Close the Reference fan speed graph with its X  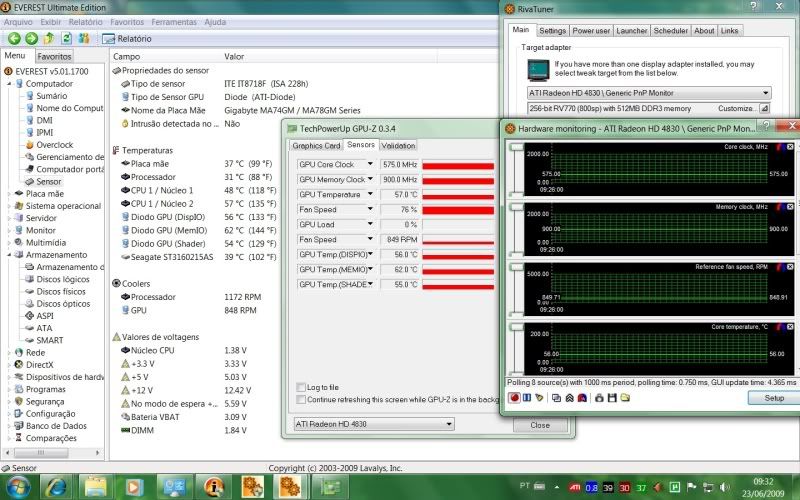coord(790,267)
